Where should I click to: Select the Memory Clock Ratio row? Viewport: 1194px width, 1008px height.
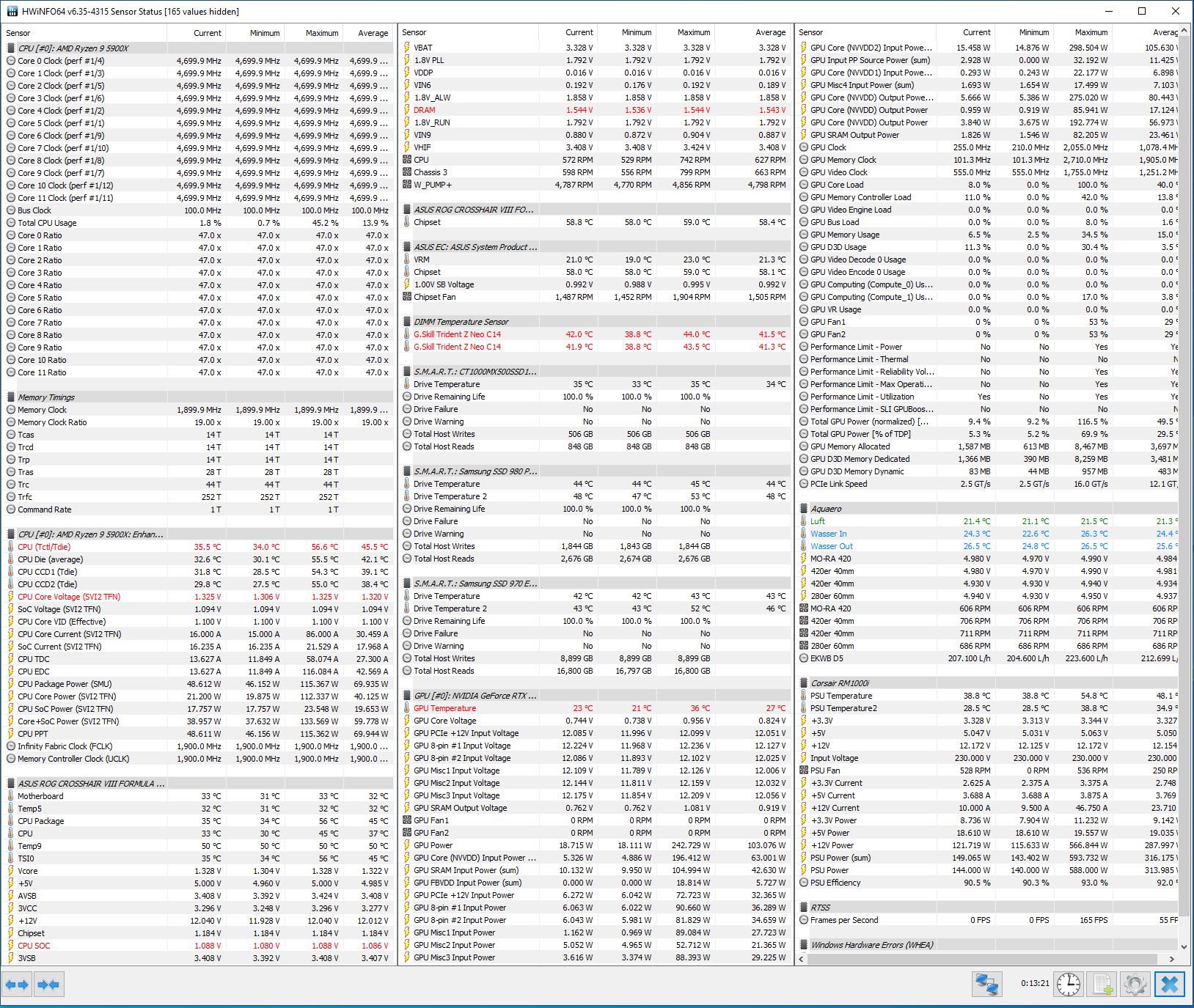click(x=198, y=422)
